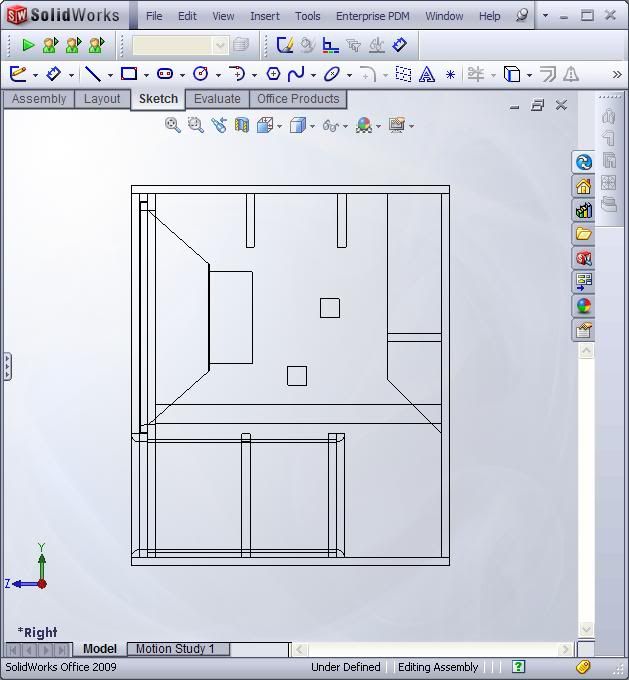The image size is (629, 680).
Task: Expand Hide/Show Items dropdown arrow
Action: pos(345,127)
